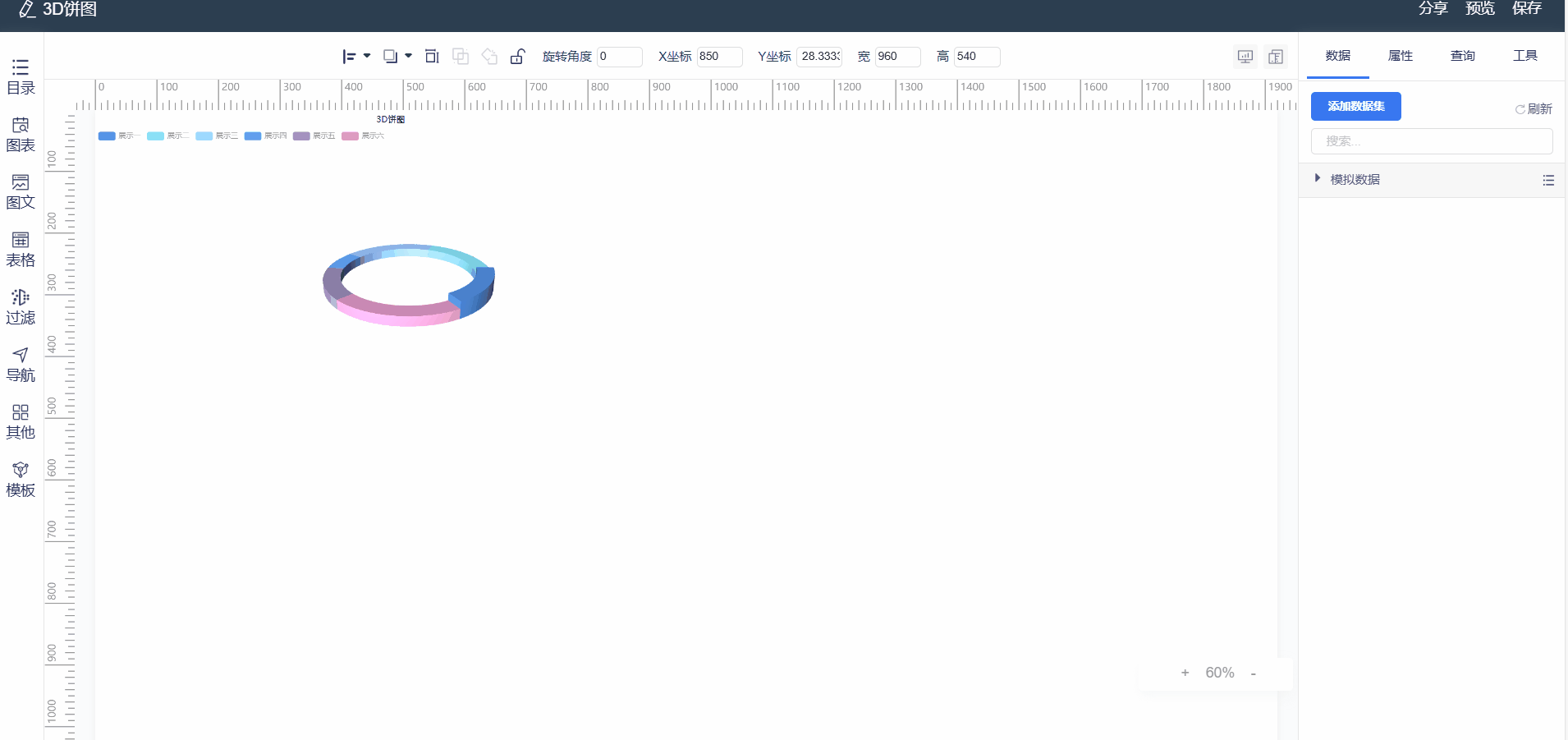Open the 过滤 (filter) sidebar panel
Viewport: 1568px width, 740px height.
(21, 307)
